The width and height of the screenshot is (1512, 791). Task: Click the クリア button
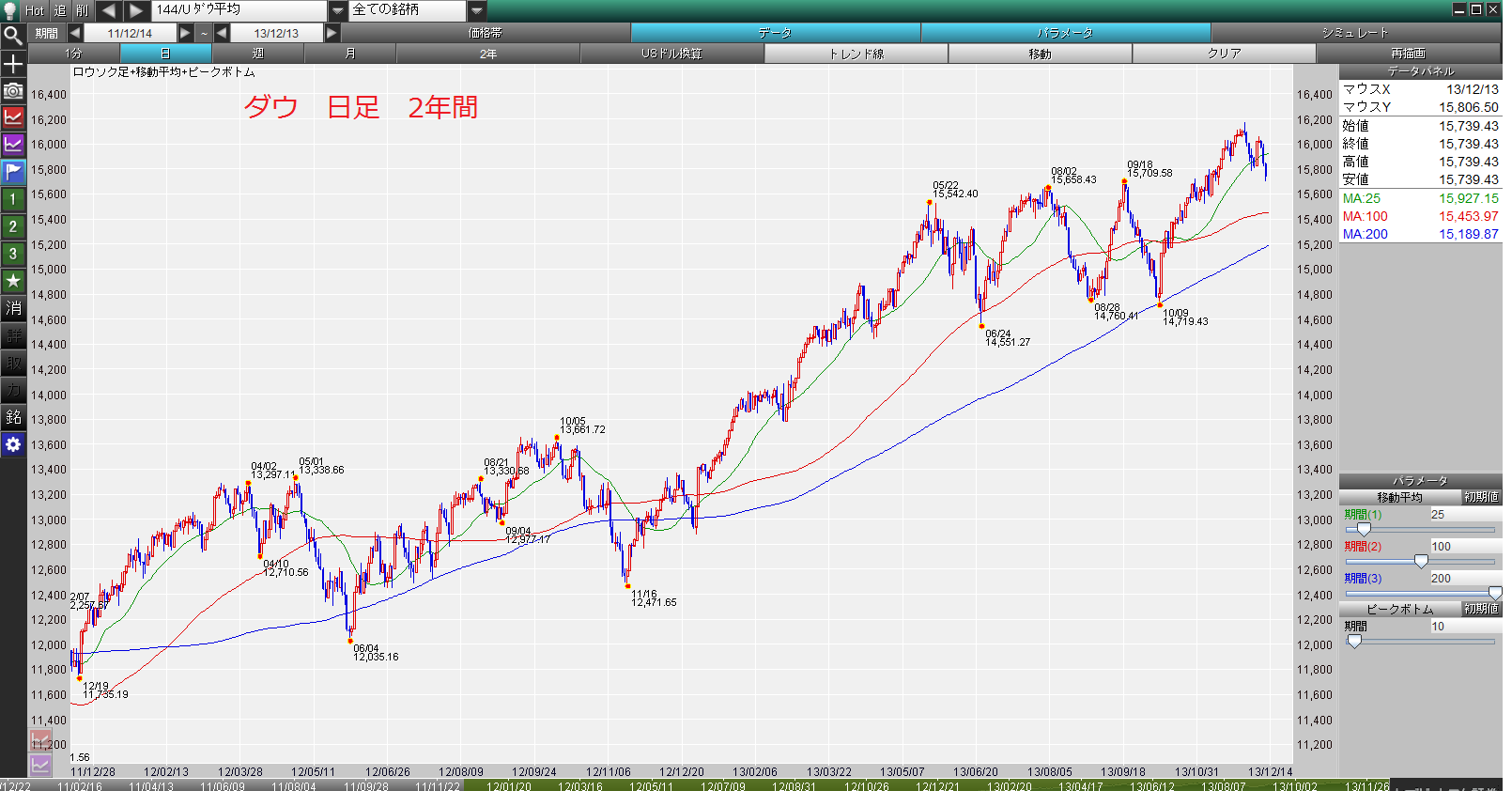tap(1225, 54)
